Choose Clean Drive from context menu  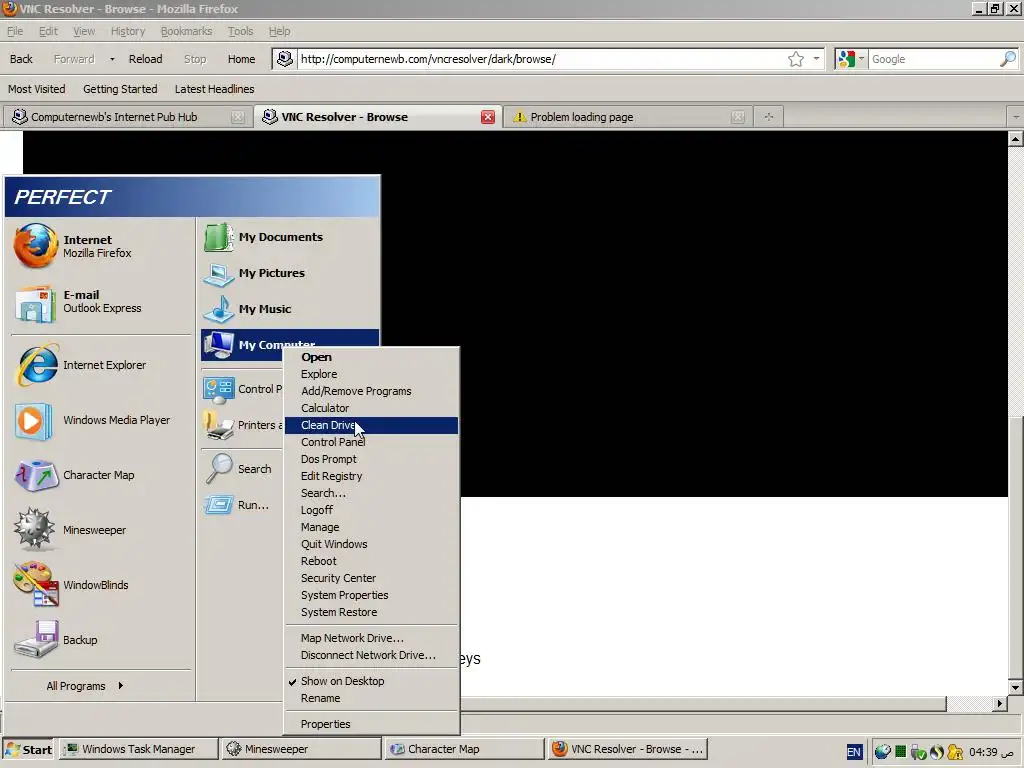coord(372,425)
